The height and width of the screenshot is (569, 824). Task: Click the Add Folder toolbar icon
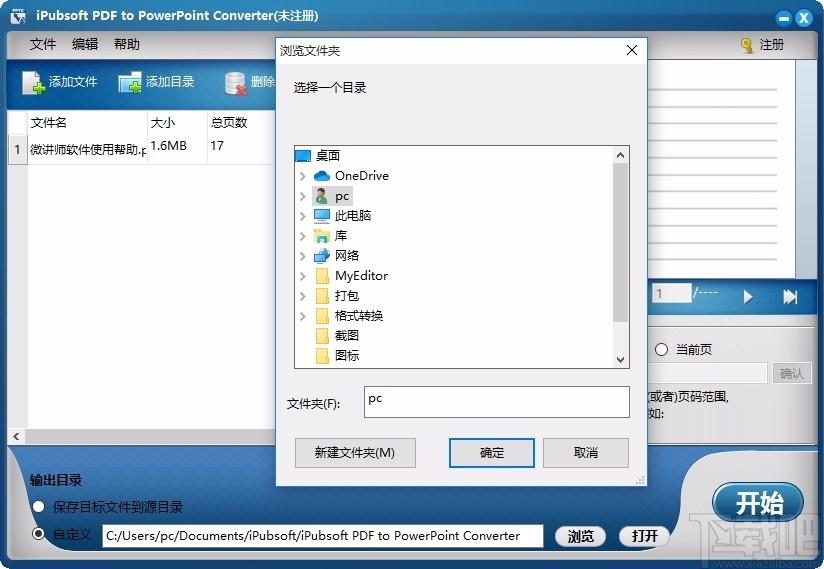coord(130,82)
